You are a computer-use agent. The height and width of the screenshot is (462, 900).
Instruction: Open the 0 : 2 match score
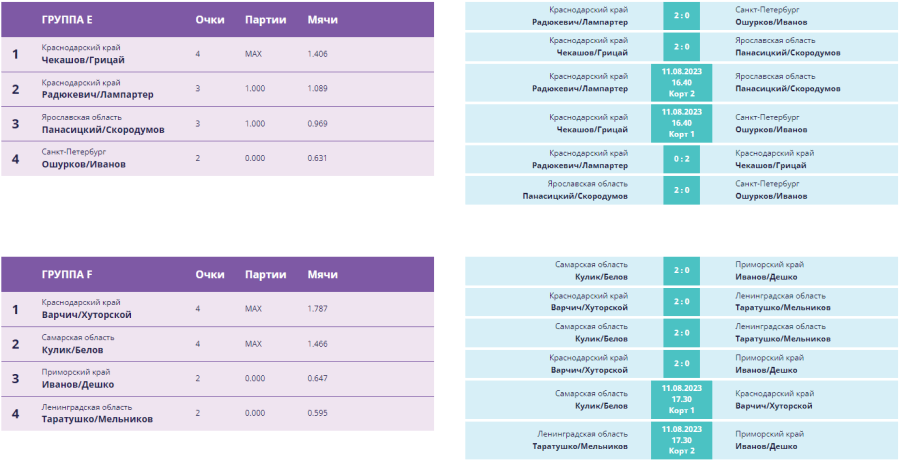tap(682, 159)
